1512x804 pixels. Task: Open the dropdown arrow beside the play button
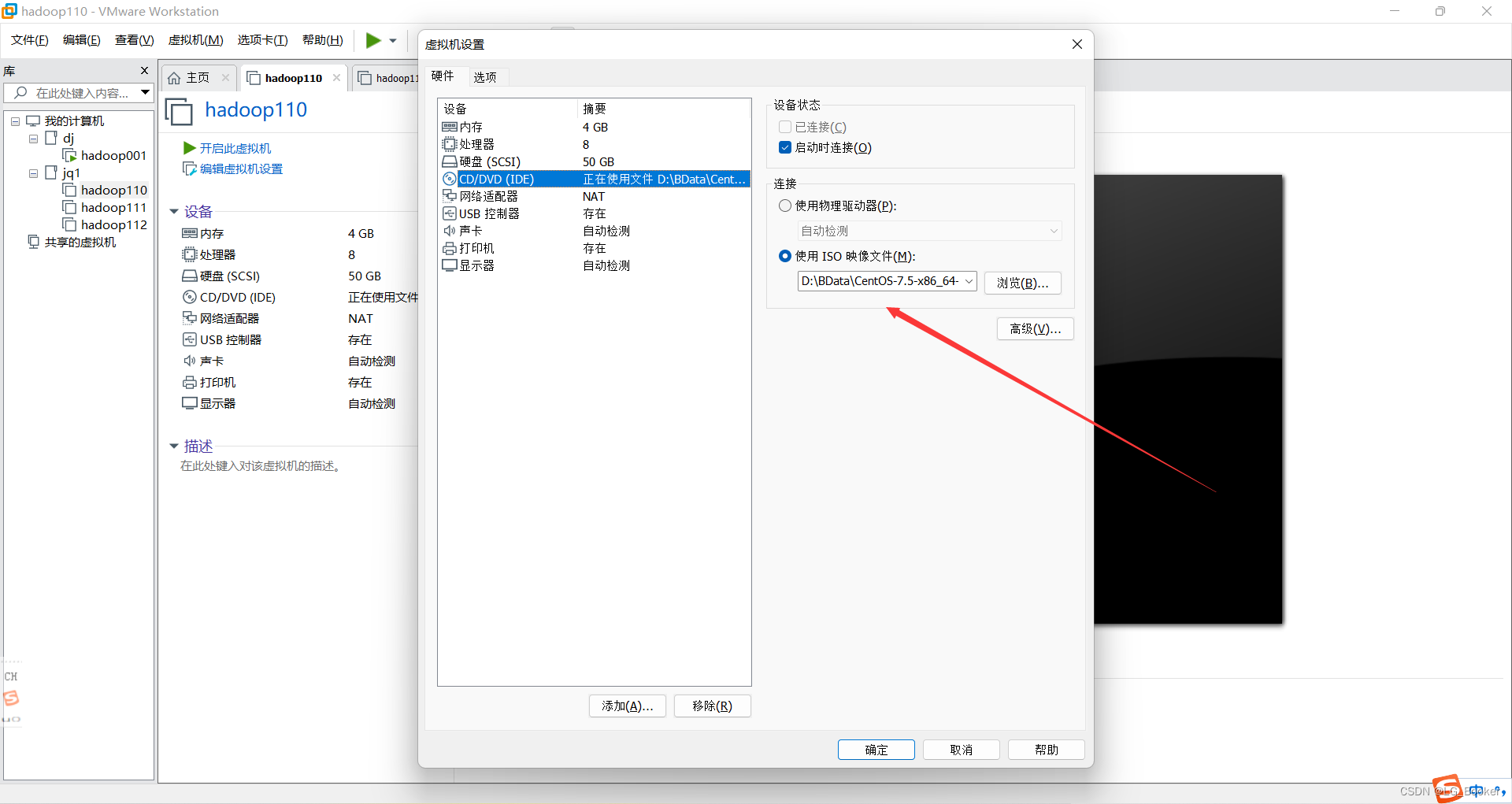pyautogui.click(x=393, y=41)
